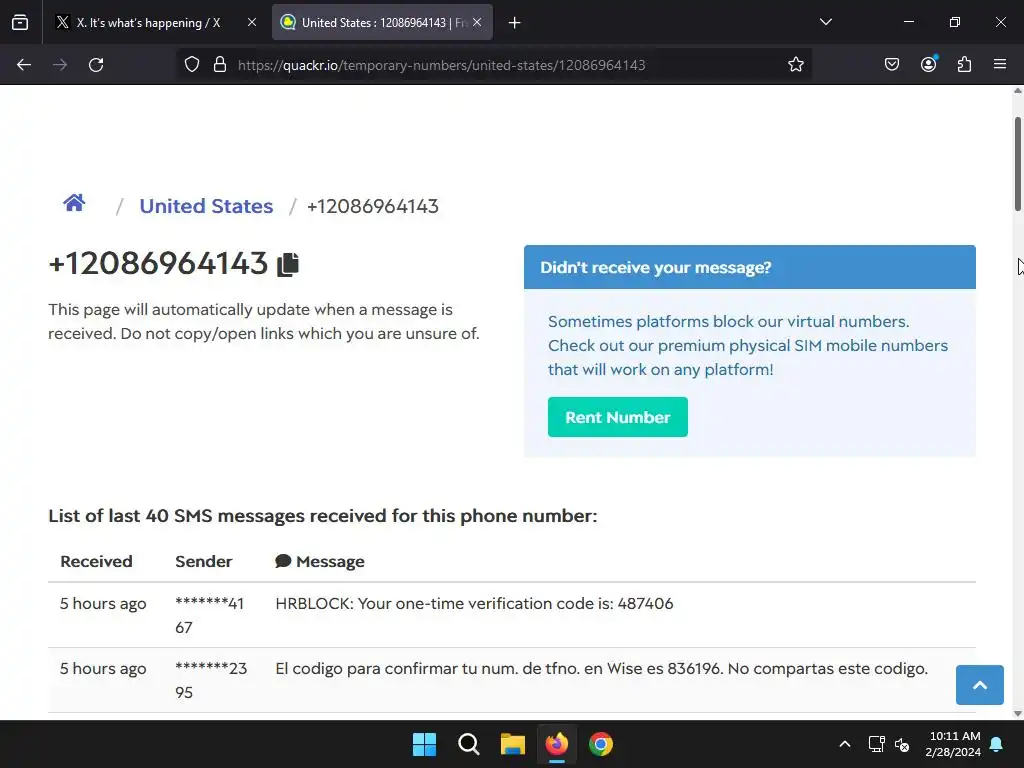
Task: Go forward one page
Action: coord(60,65)
